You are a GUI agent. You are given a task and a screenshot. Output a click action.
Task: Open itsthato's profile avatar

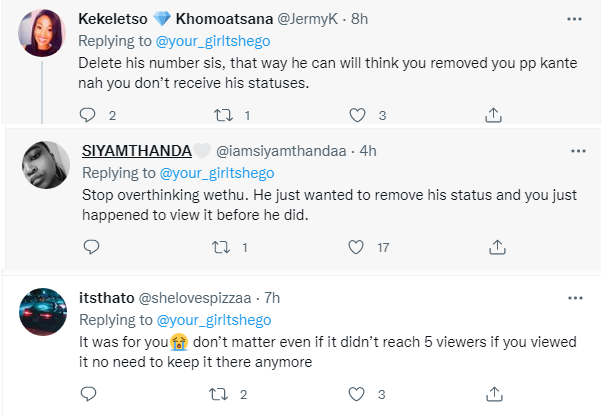[43, 312]
